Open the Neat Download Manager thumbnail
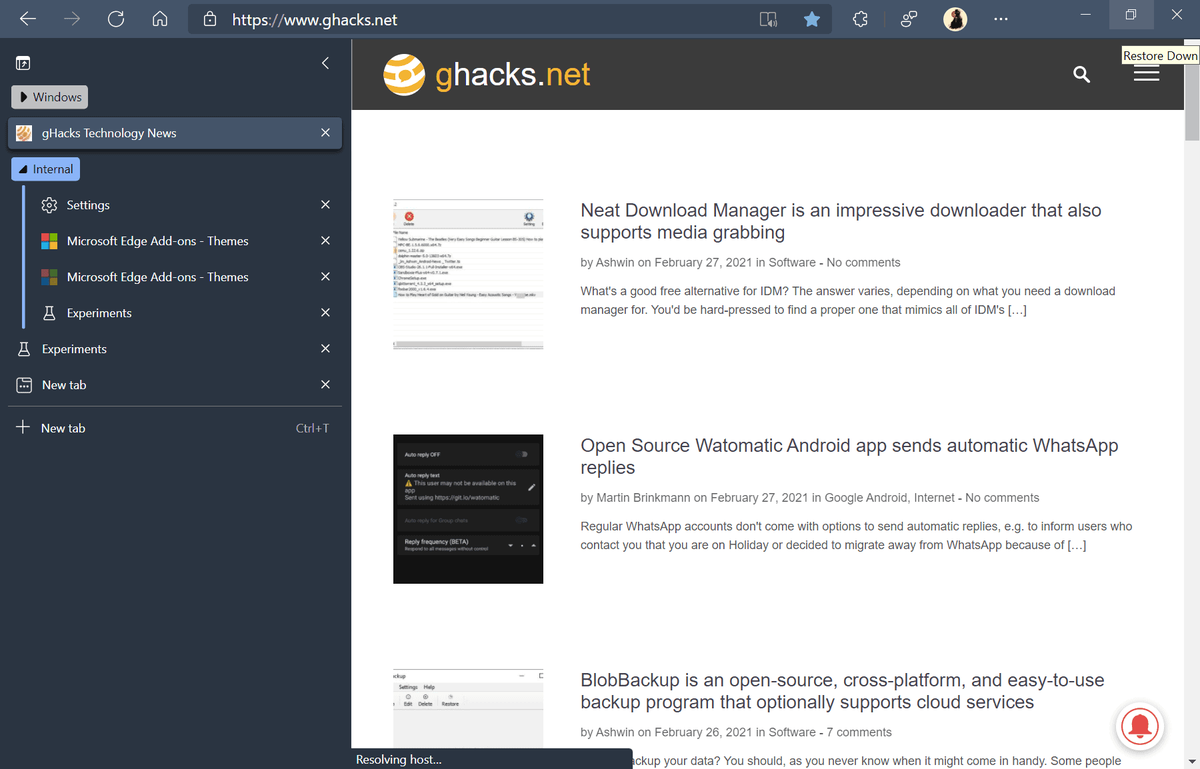The image size is (1200, 769). tap(468, 274)
